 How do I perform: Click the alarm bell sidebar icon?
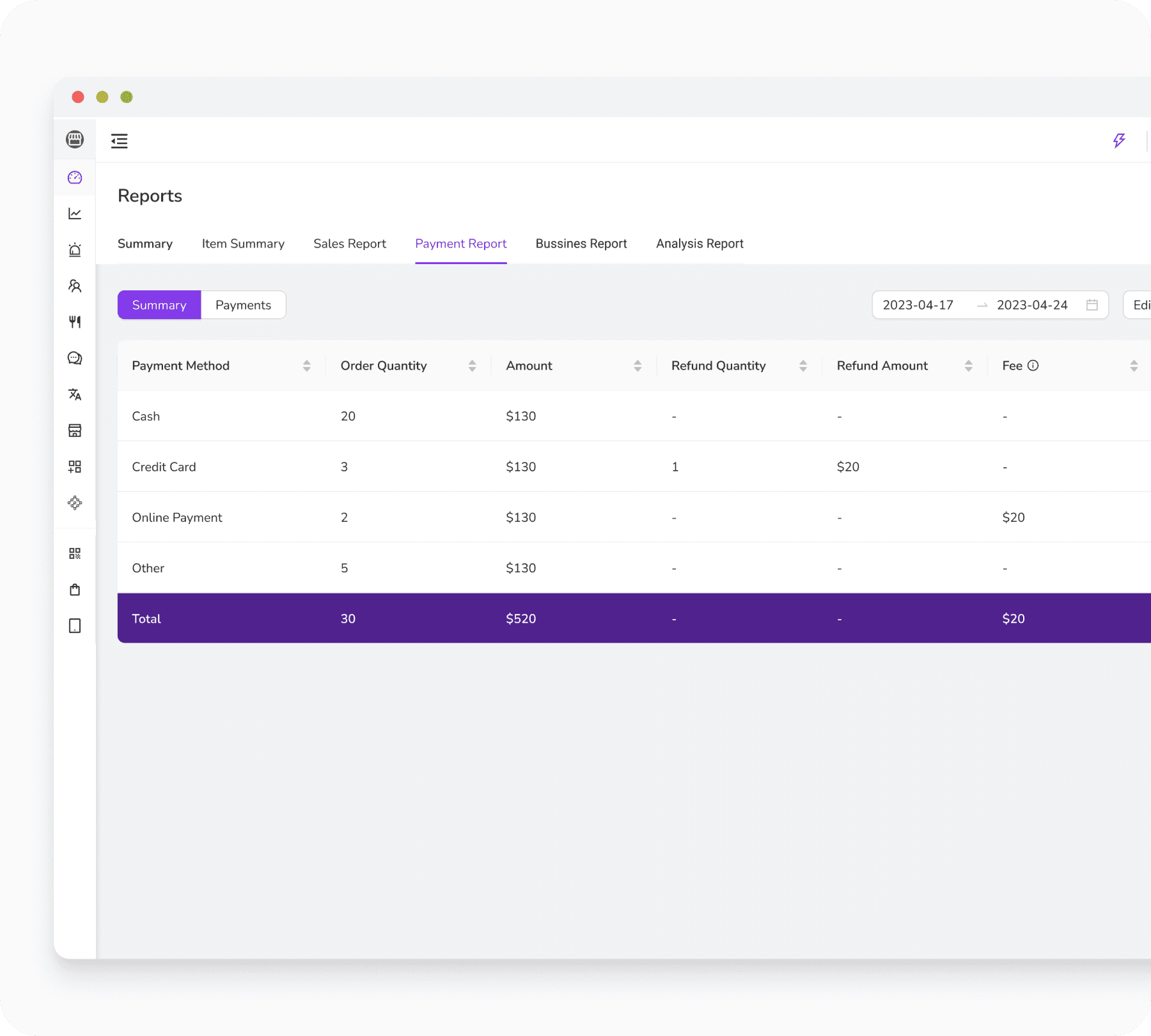coord(75,250)
